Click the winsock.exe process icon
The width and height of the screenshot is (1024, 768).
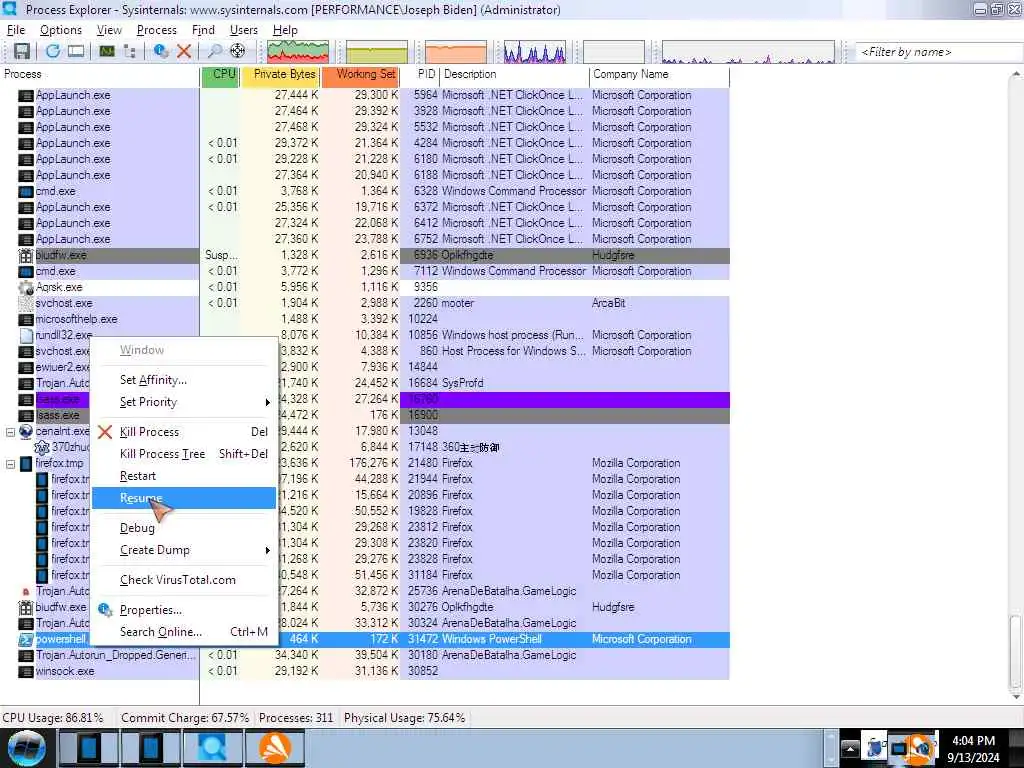click(x=25, y=671)
